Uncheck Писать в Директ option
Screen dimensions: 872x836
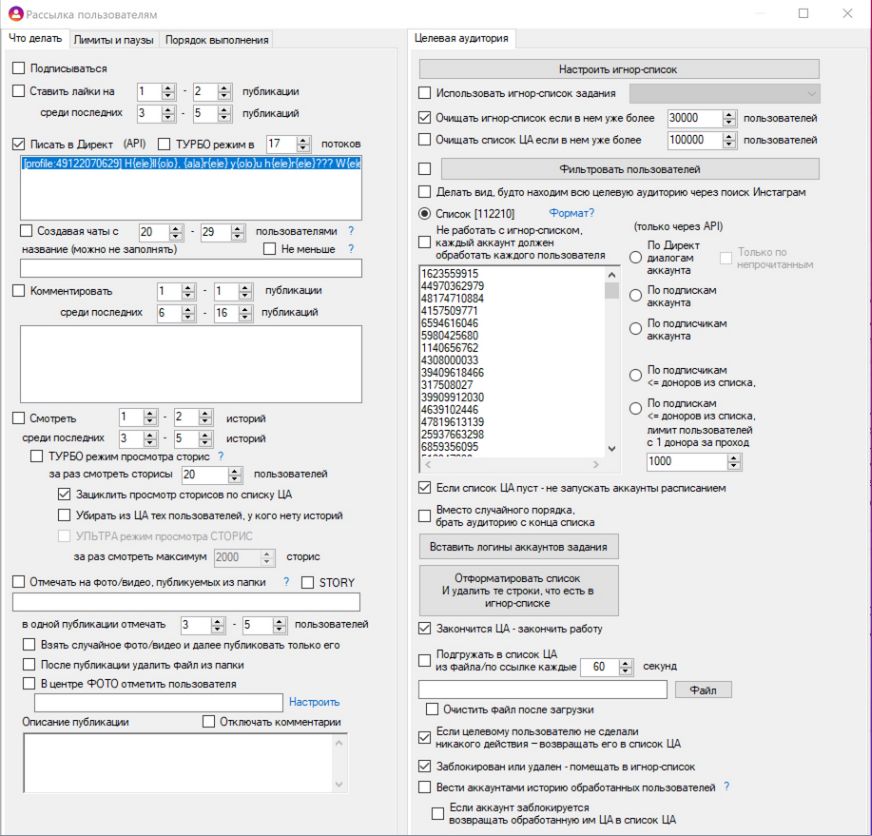coord(19,144)
